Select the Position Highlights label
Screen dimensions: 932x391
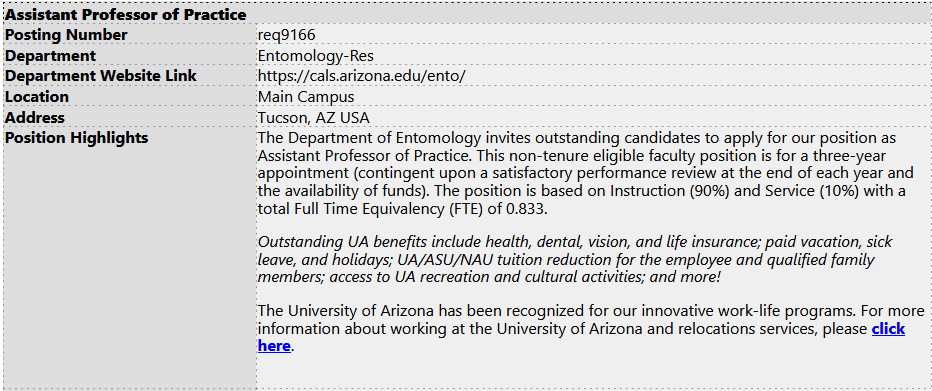pyautogui.click(x=77, y=138)
